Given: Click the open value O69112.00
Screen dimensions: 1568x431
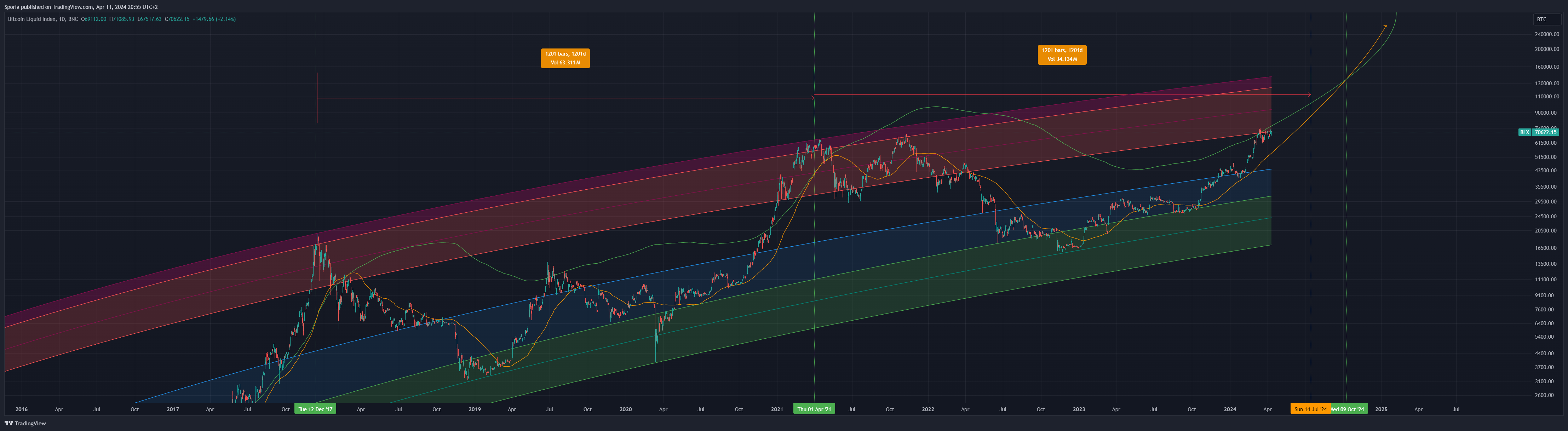Looking at the screenshot, I should pos(94,19).
